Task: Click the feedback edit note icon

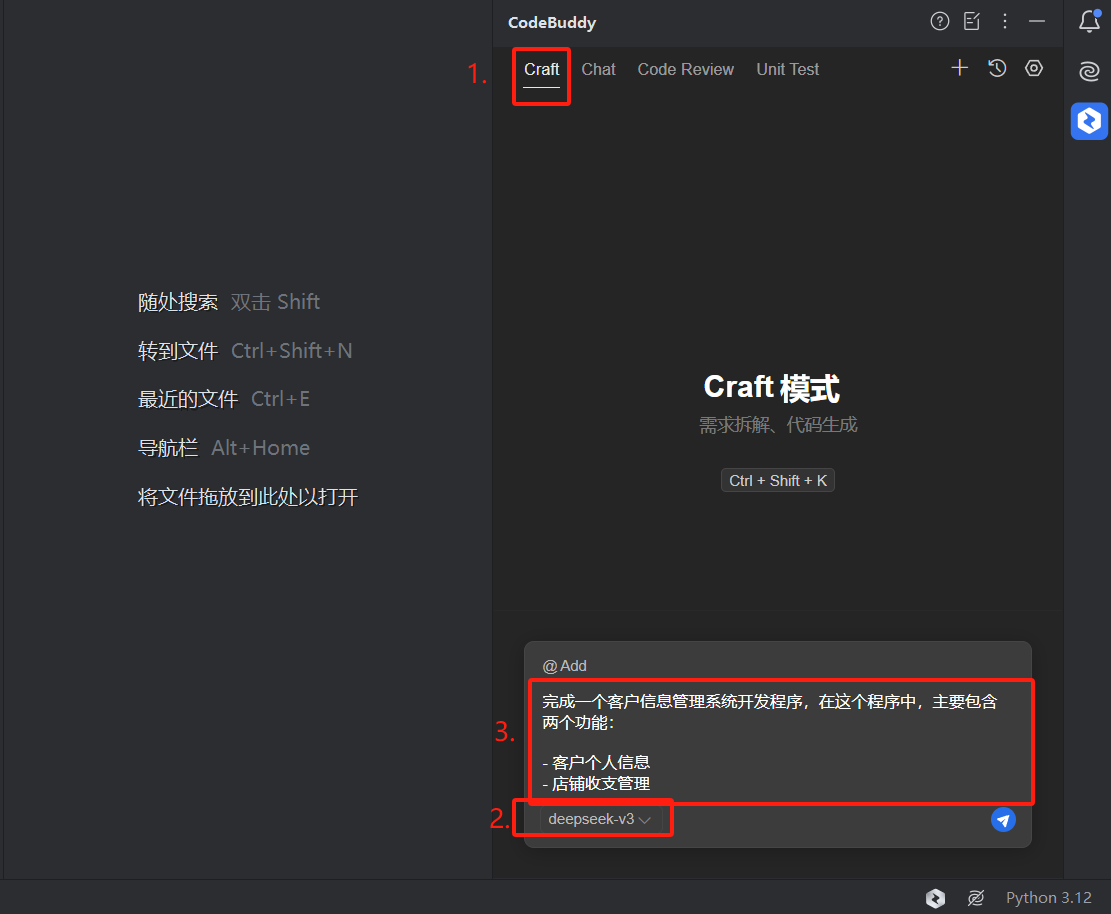Action: (x=972, y=22)
